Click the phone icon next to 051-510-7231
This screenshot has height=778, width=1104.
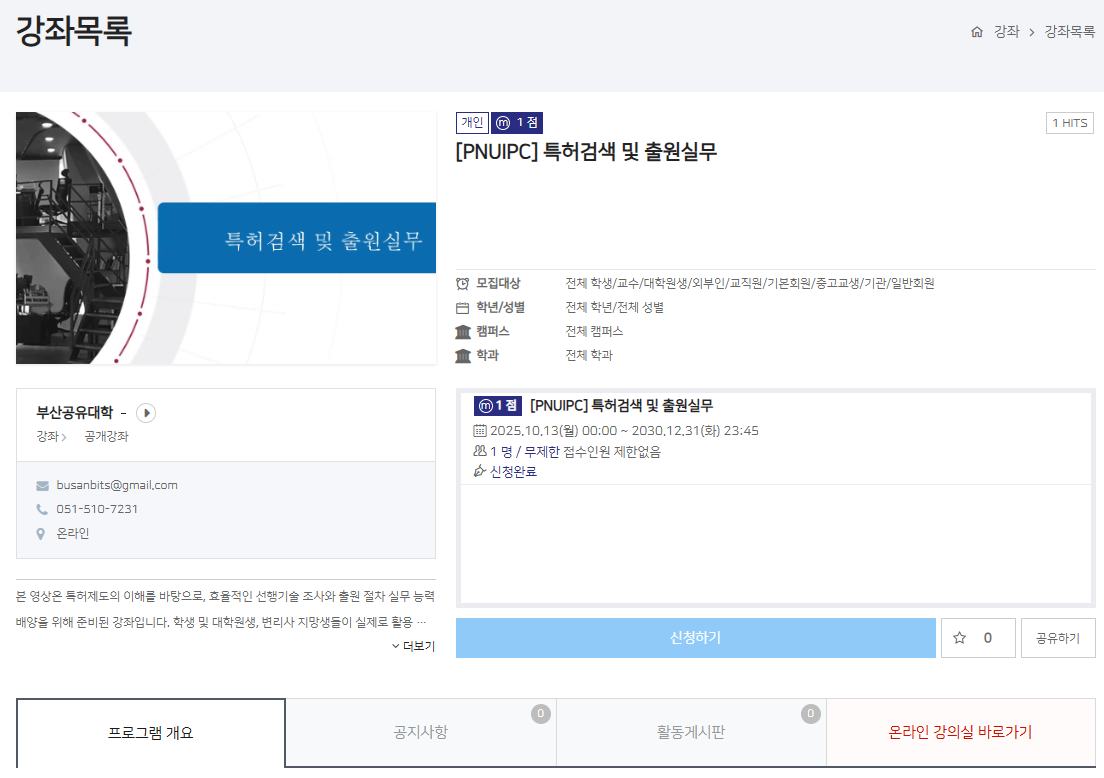[x=42, y=510]
